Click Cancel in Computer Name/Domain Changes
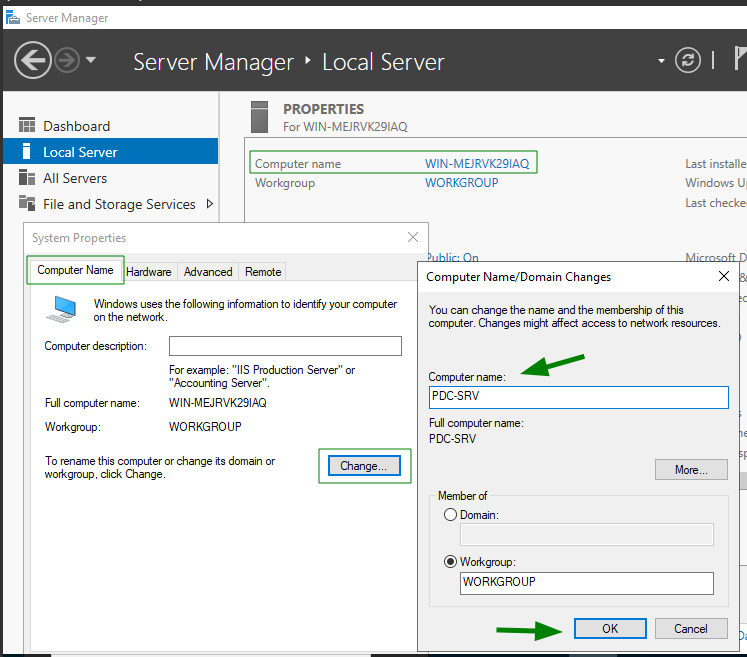Image resolution: width=747 pixels, height=657 pixels. [x=691, y=628]
